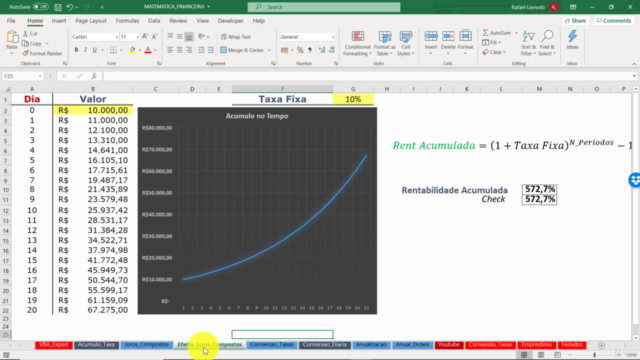Switch to the Insert ribbon tab
Screen dimensions: 640x360
tap(59, 20)
